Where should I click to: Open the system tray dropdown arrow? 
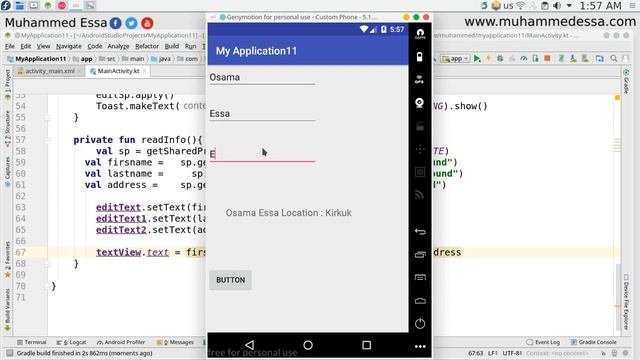click(569, 6)
